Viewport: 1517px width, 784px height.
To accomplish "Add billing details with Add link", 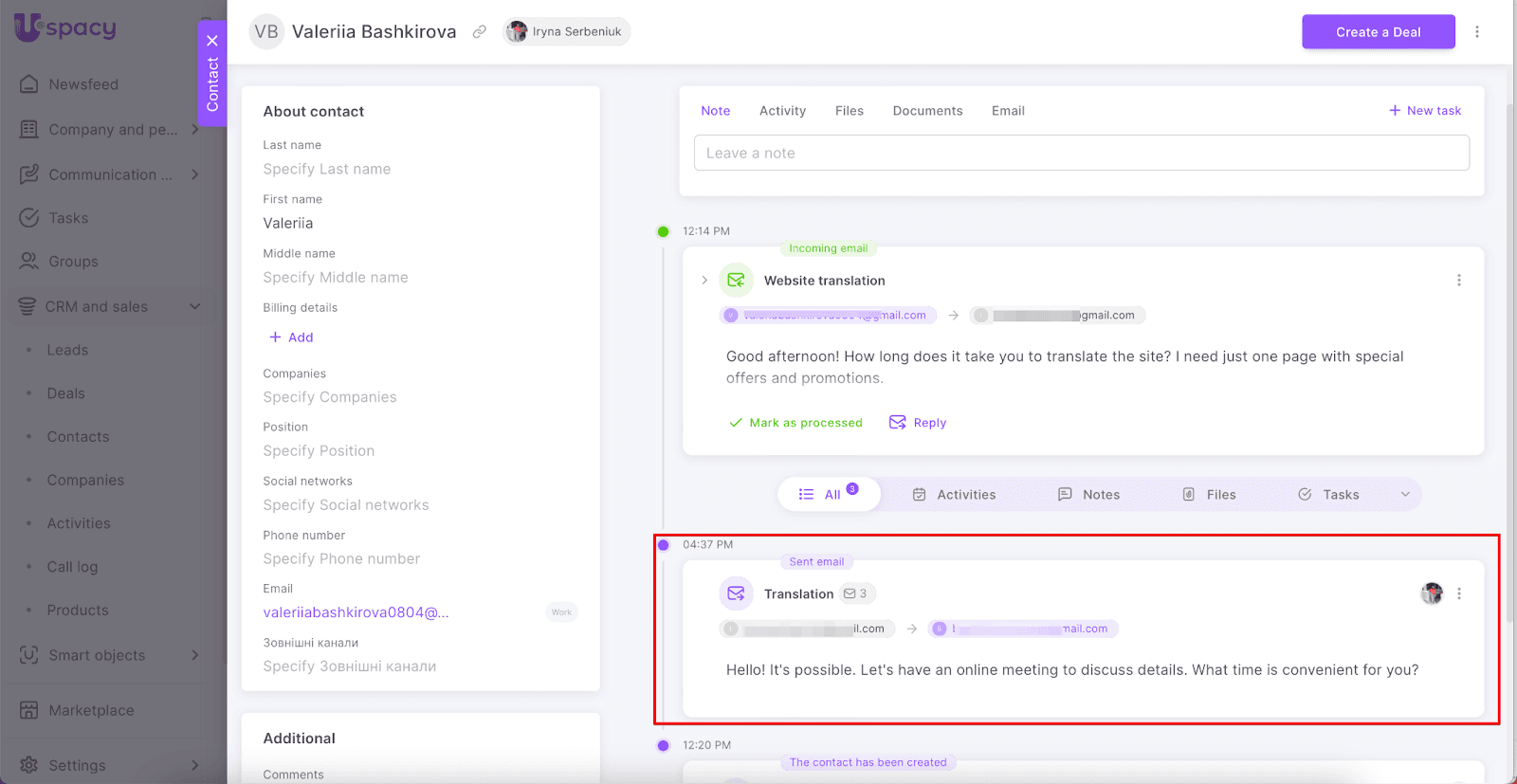I will (x=291, y=337).
